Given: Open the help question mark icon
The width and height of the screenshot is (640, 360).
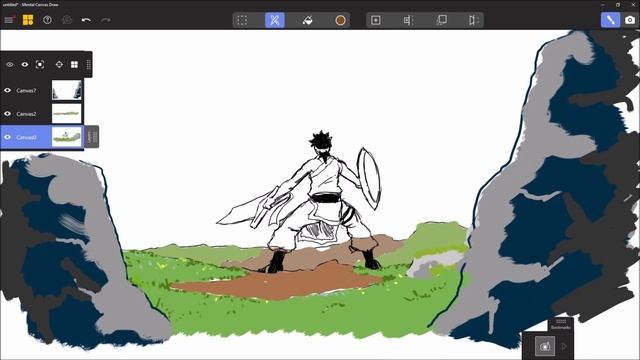Looking at the screenshot, I should pyautogui.click(x=47, y=20).
